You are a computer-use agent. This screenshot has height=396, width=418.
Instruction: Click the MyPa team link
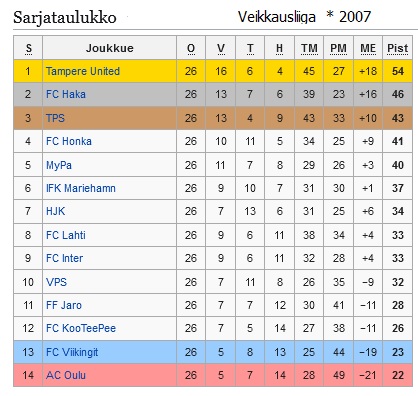coord(59,165)
